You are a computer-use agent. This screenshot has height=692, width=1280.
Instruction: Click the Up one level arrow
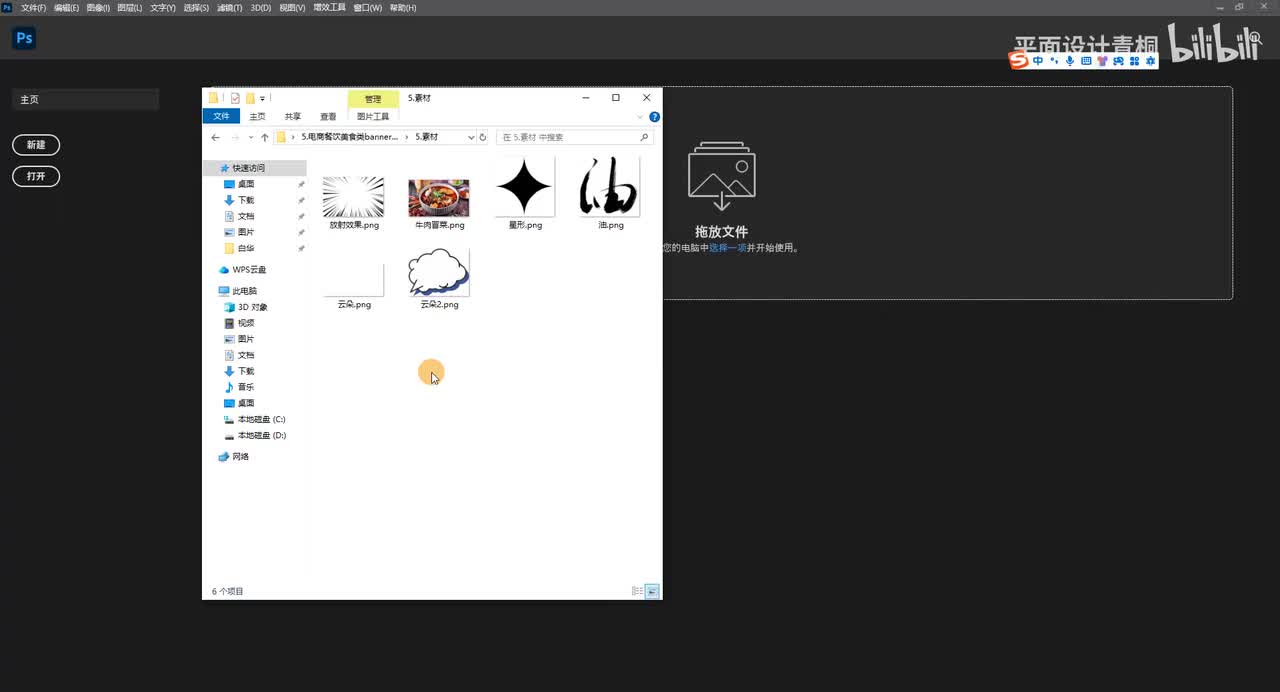(265, 137)
